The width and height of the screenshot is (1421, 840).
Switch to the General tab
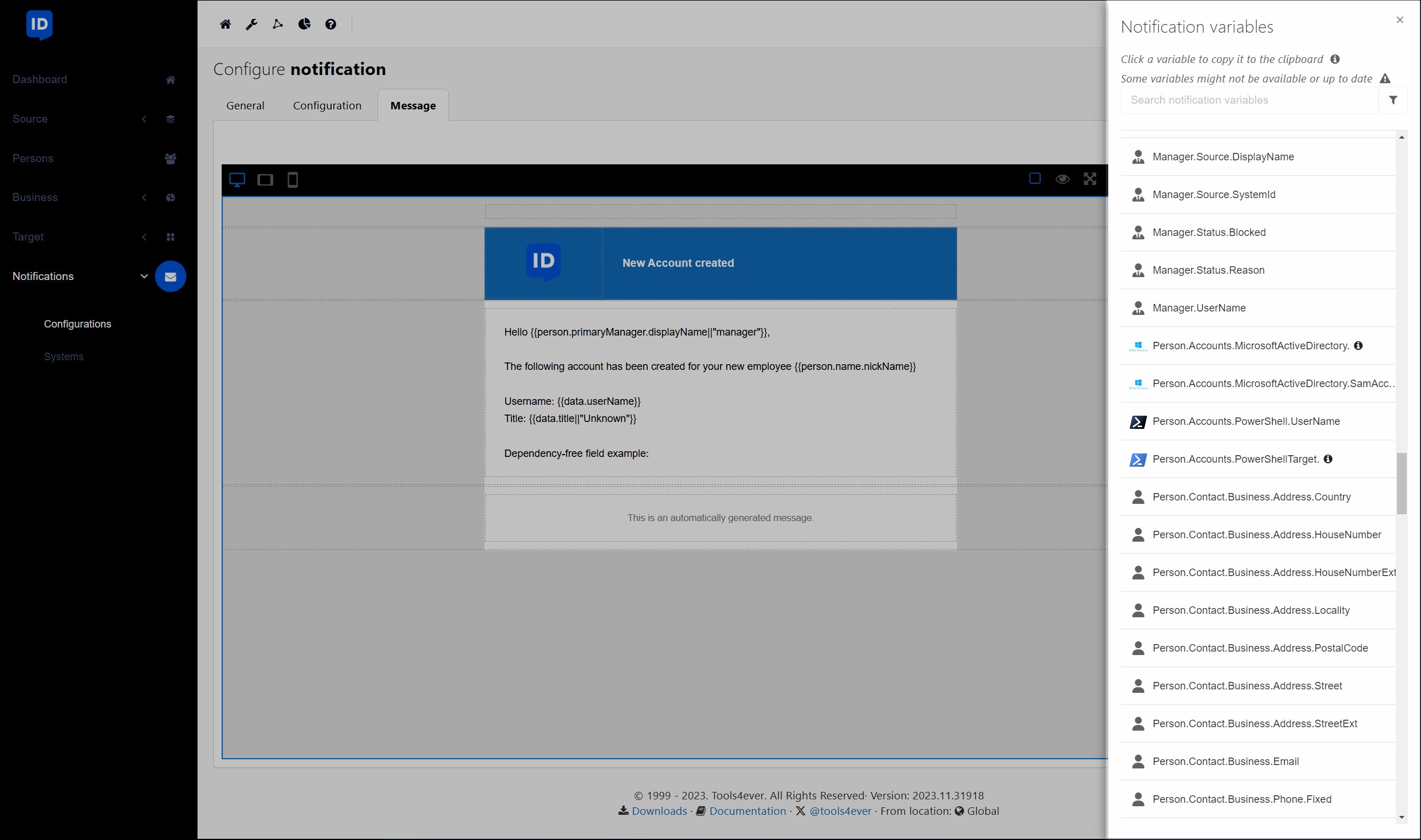click(245, 105)
